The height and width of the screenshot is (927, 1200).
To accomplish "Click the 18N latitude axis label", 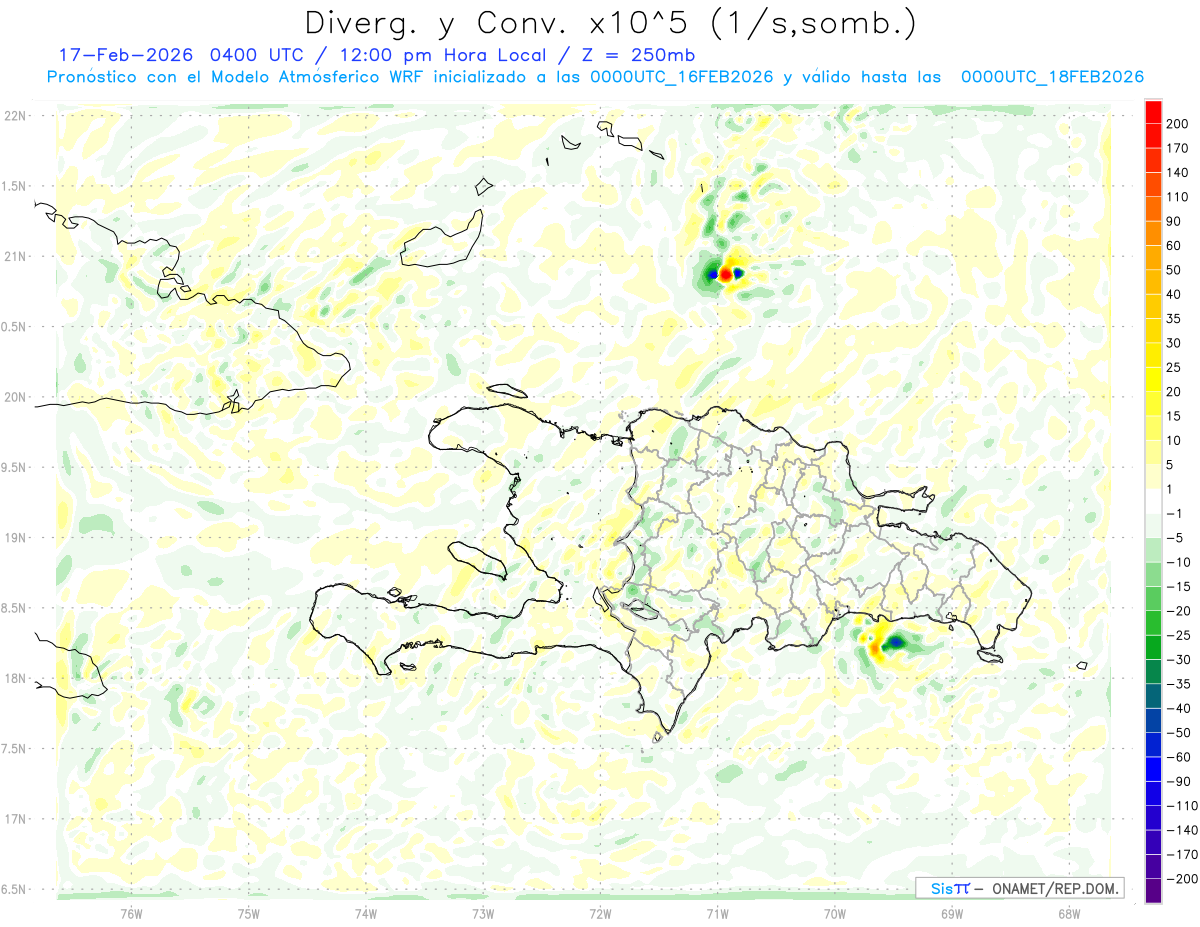I will click(x=15, y=679).
